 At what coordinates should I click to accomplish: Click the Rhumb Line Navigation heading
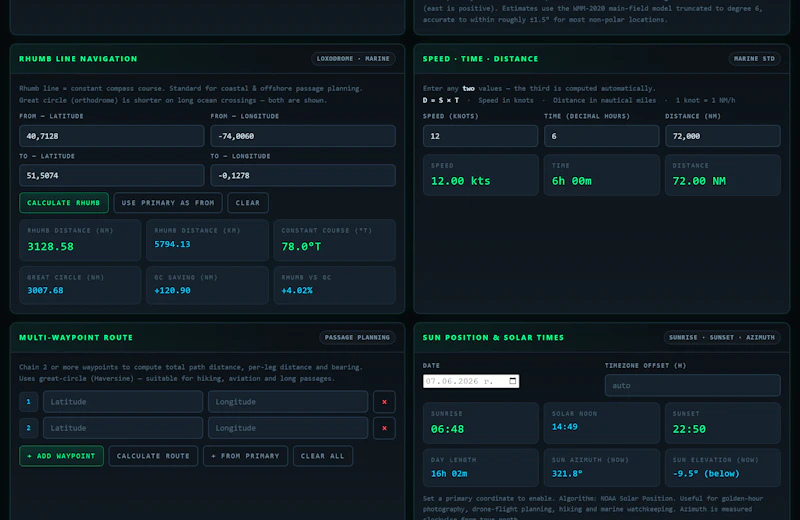(78, 59)
